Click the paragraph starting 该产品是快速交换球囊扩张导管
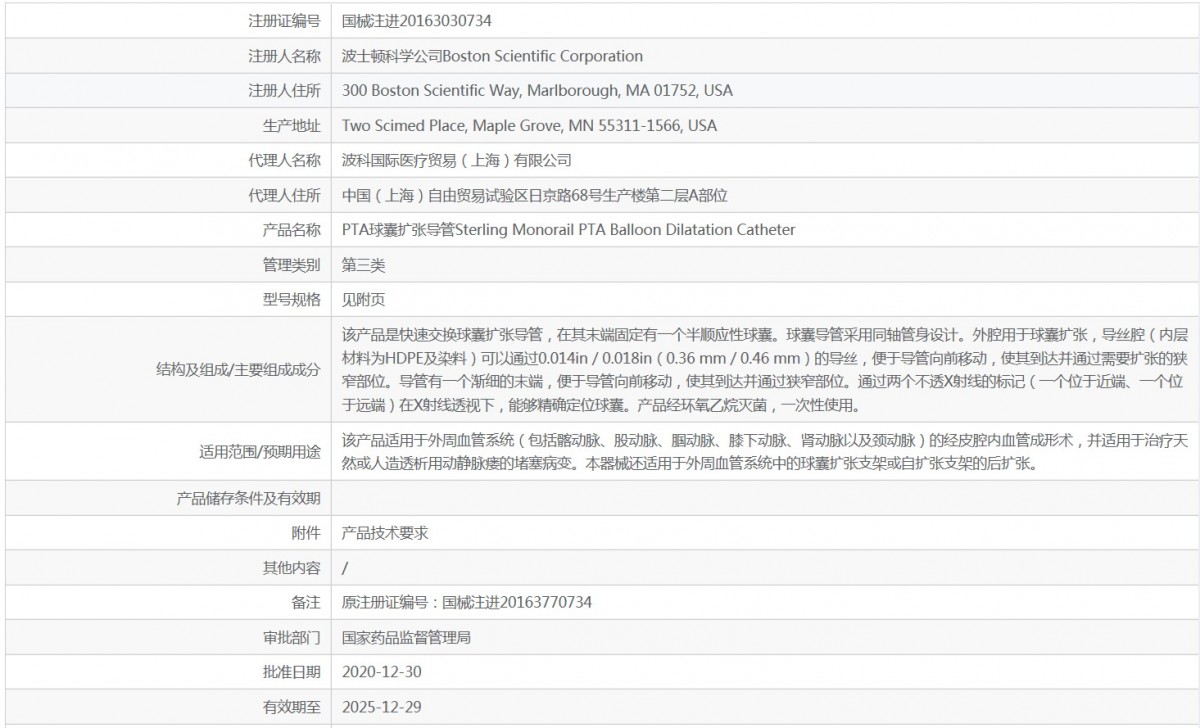 (763, 370)
